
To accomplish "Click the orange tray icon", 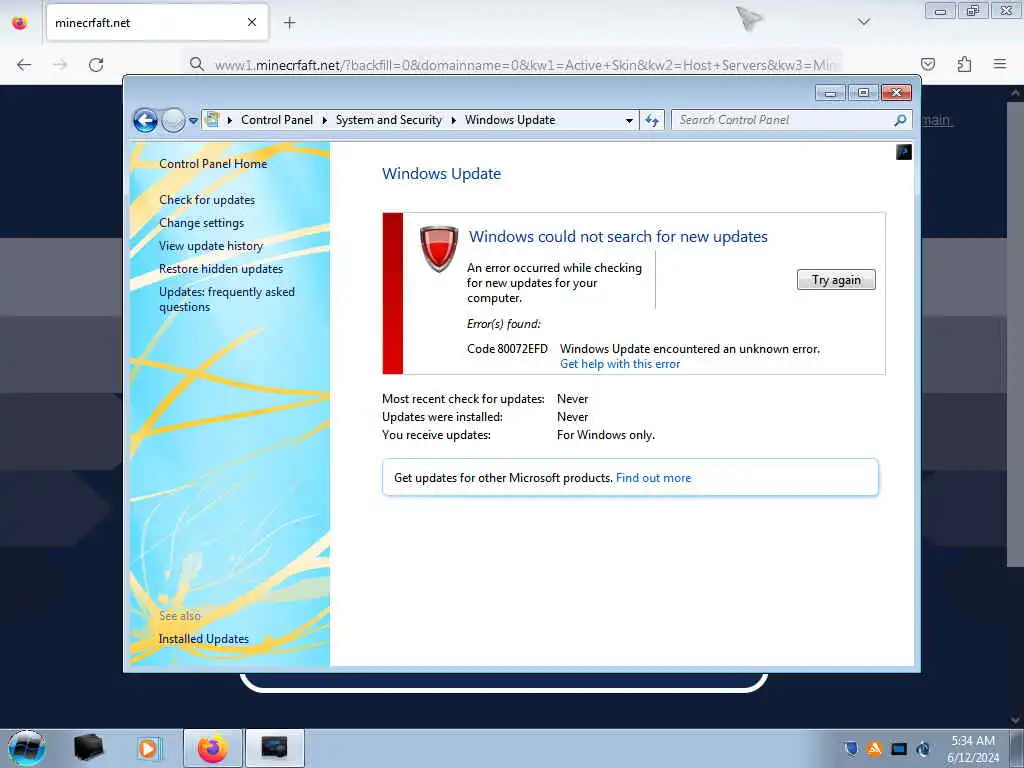I will pos(874,748).
